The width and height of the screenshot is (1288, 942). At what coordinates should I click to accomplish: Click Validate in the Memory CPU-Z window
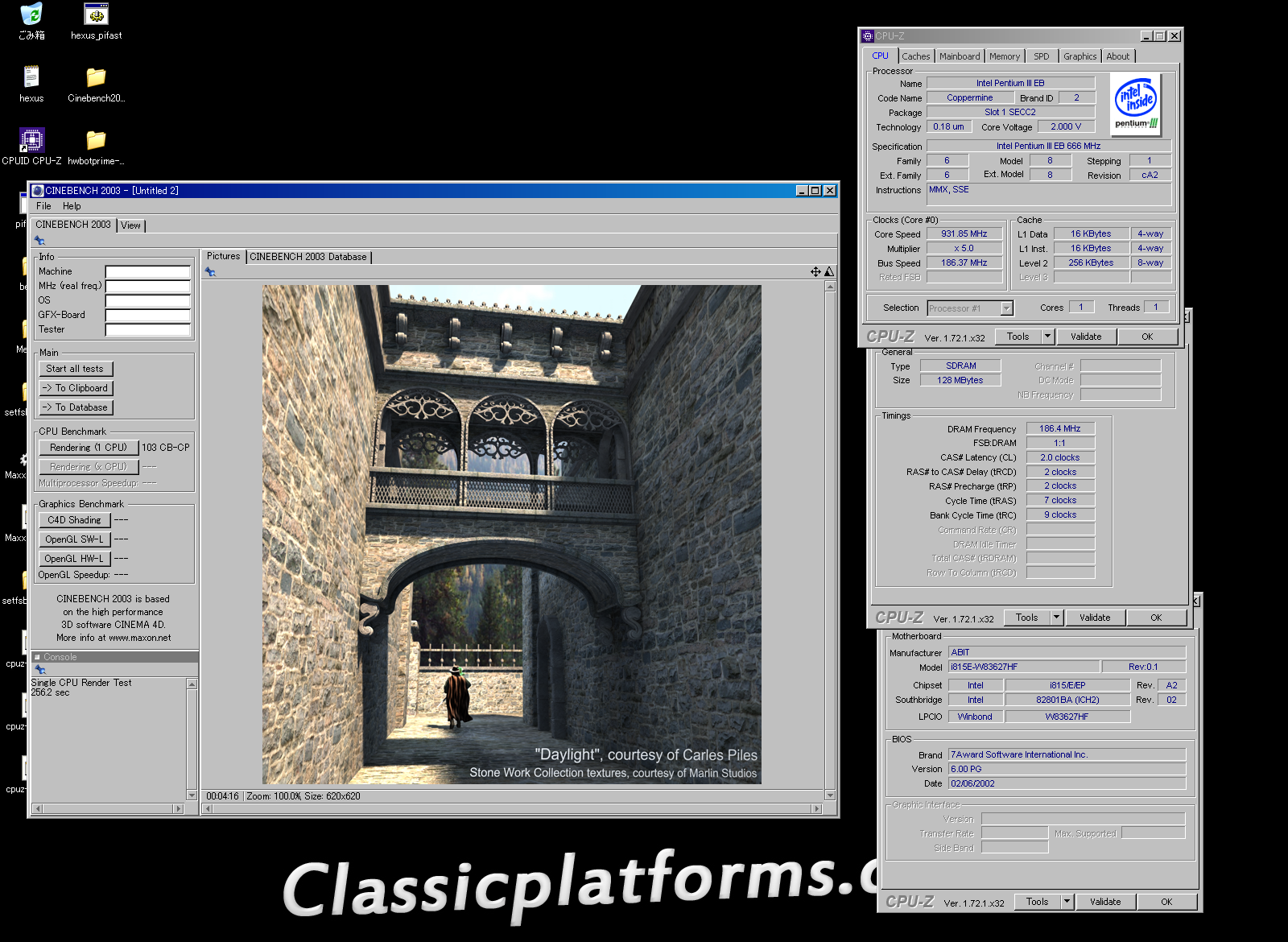pos(1095,618)
